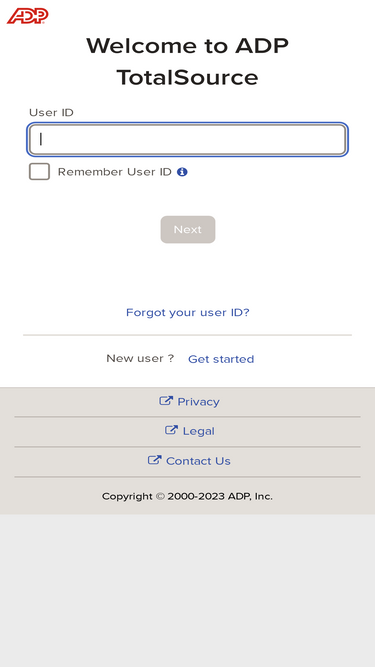Open the Forgot your user ID? link
375x667 pixels.
click(188, 313)
